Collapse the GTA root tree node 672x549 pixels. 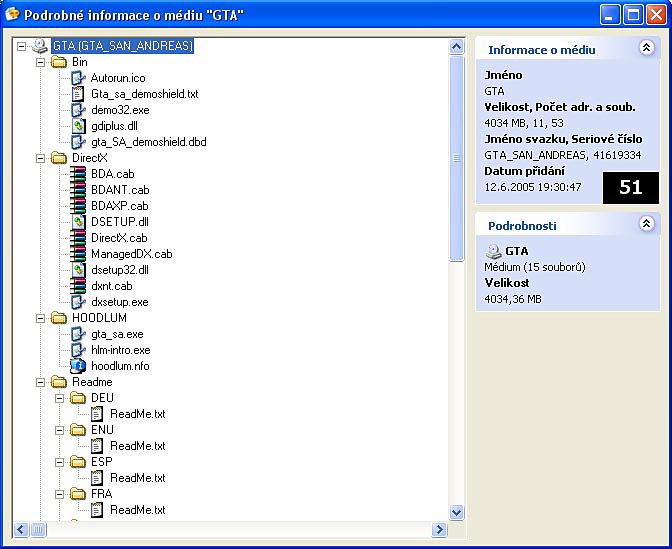coord(21,46)
